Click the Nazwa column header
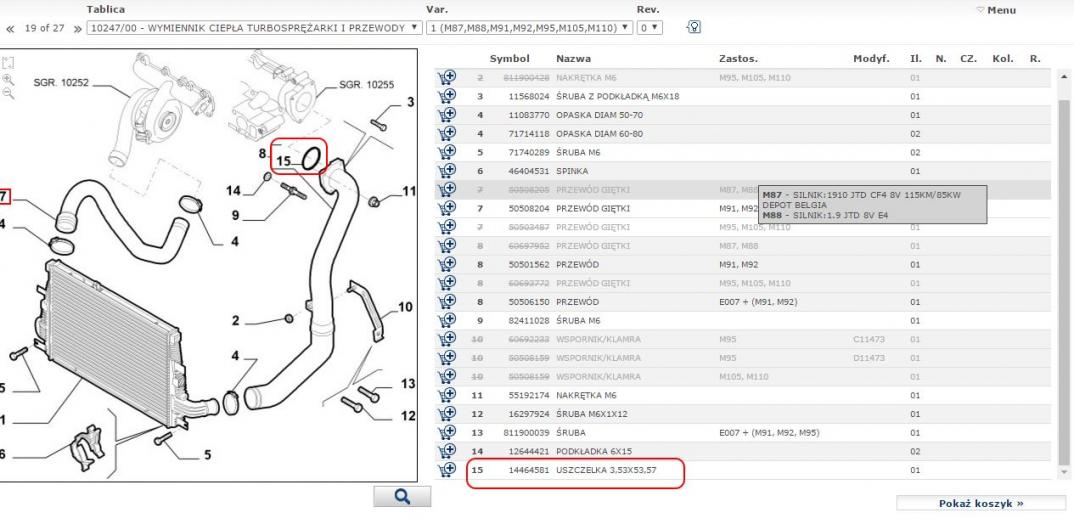 [x=573, y=59]
